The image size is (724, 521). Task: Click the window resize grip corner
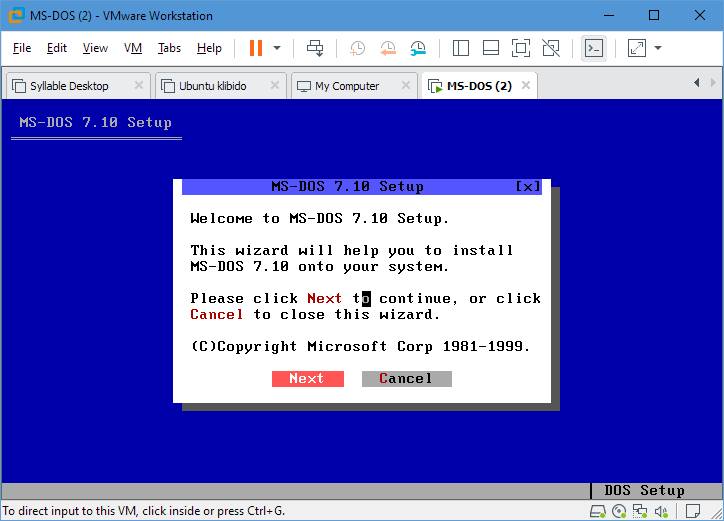click(x=716, y=513)
